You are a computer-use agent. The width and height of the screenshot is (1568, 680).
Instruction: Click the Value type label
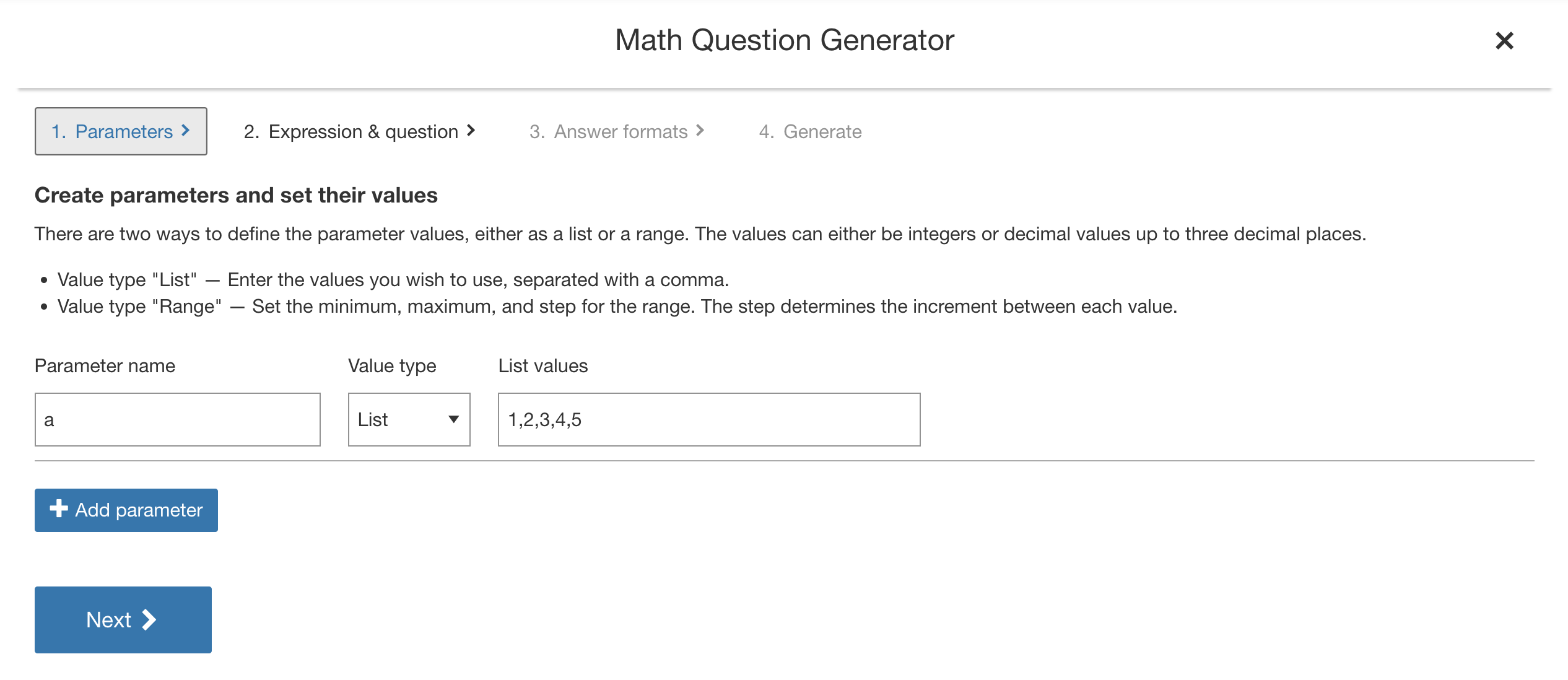pos(392,366)
